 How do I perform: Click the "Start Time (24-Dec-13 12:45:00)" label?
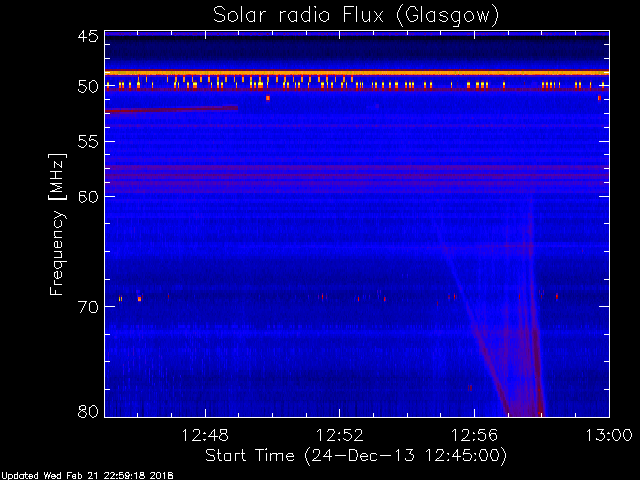point(356,456)
